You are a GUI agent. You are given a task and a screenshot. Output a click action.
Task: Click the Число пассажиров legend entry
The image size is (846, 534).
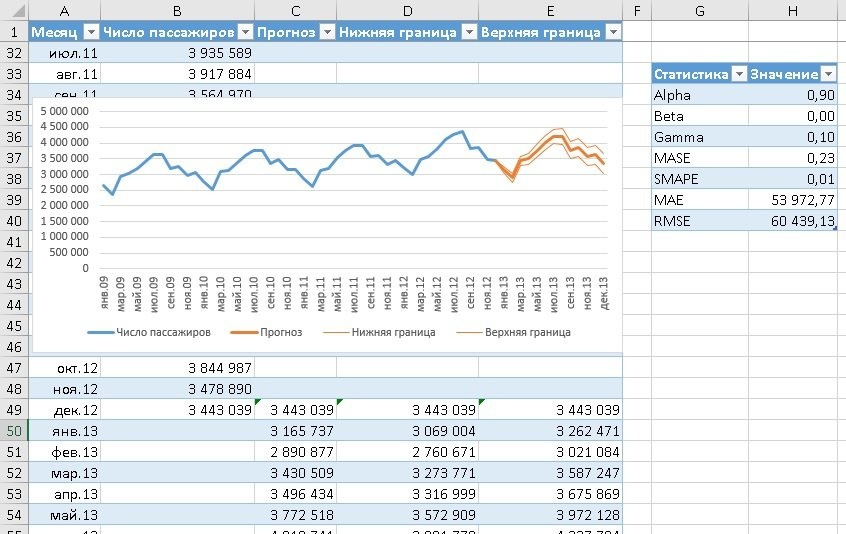coord(149,332)
